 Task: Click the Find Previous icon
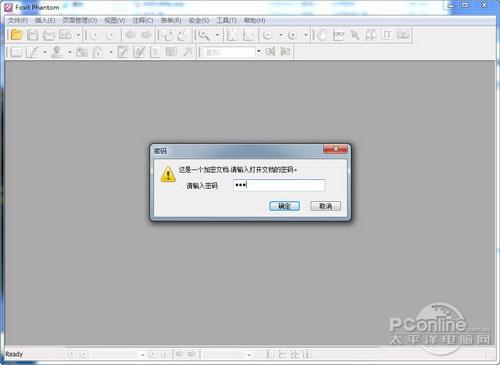270,51
